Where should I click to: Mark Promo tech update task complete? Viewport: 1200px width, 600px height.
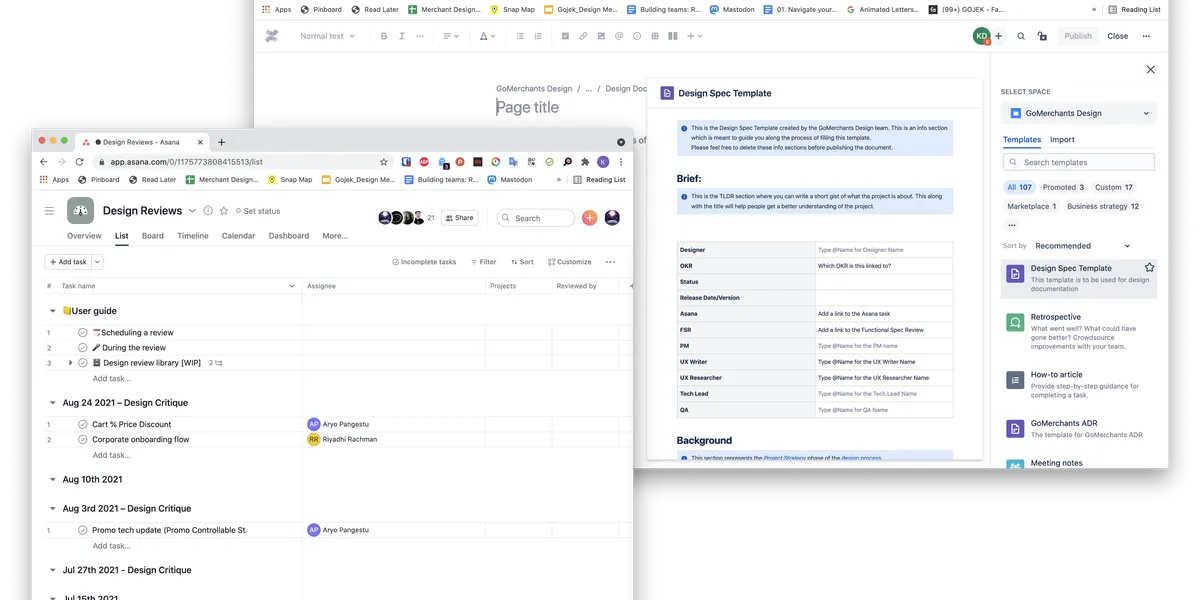[x=82, y=530]
